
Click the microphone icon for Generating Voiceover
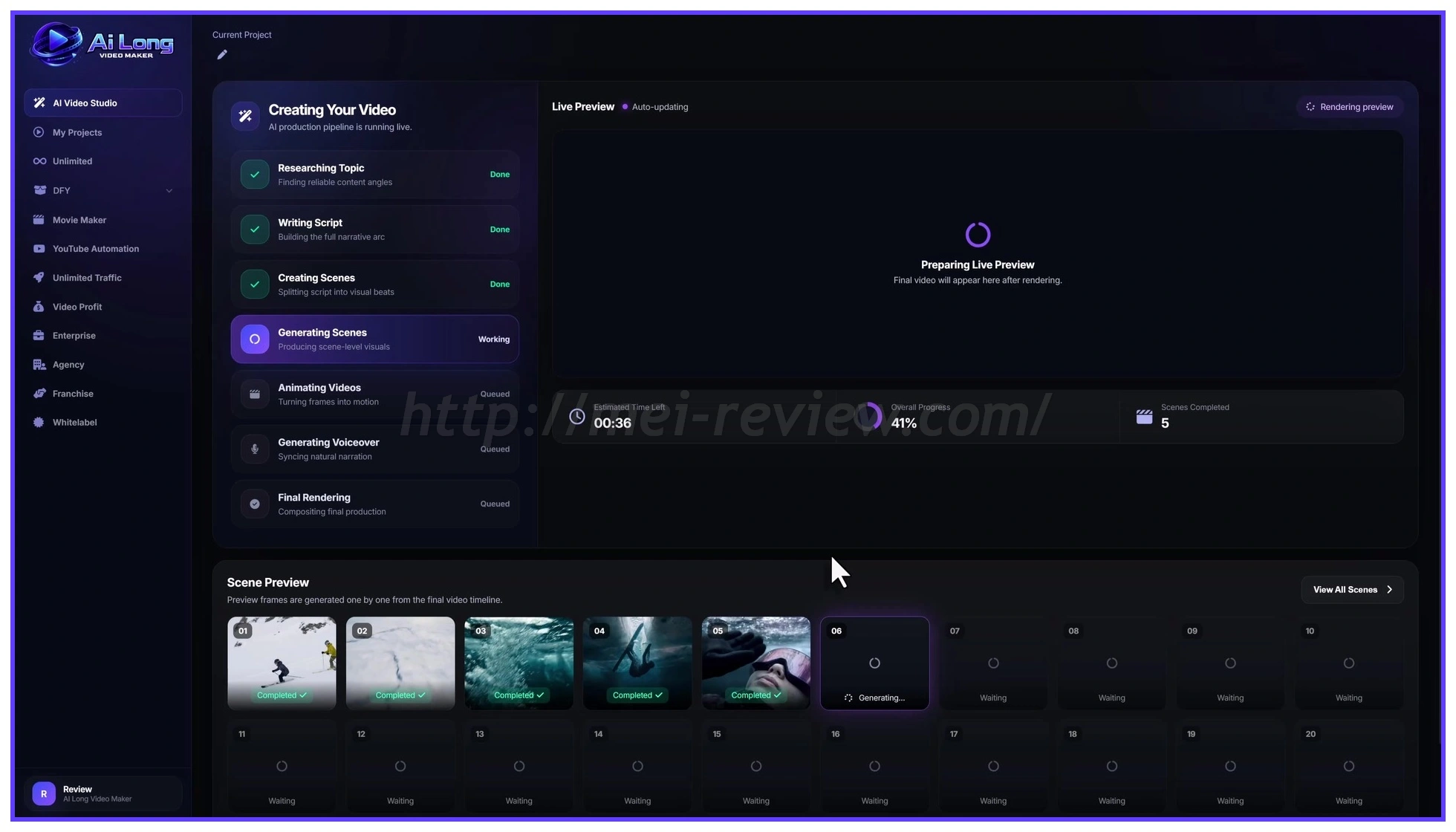tap(255, 449)
